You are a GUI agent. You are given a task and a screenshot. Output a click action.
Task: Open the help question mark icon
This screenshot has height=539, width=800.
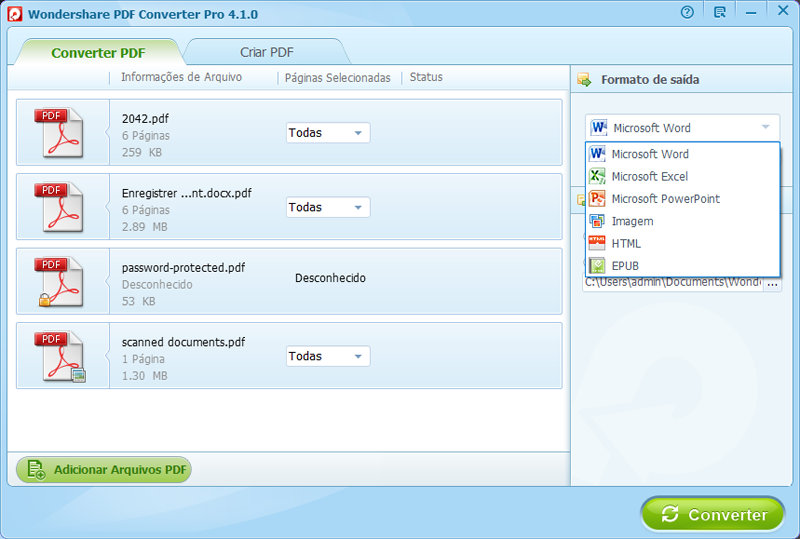687,13
